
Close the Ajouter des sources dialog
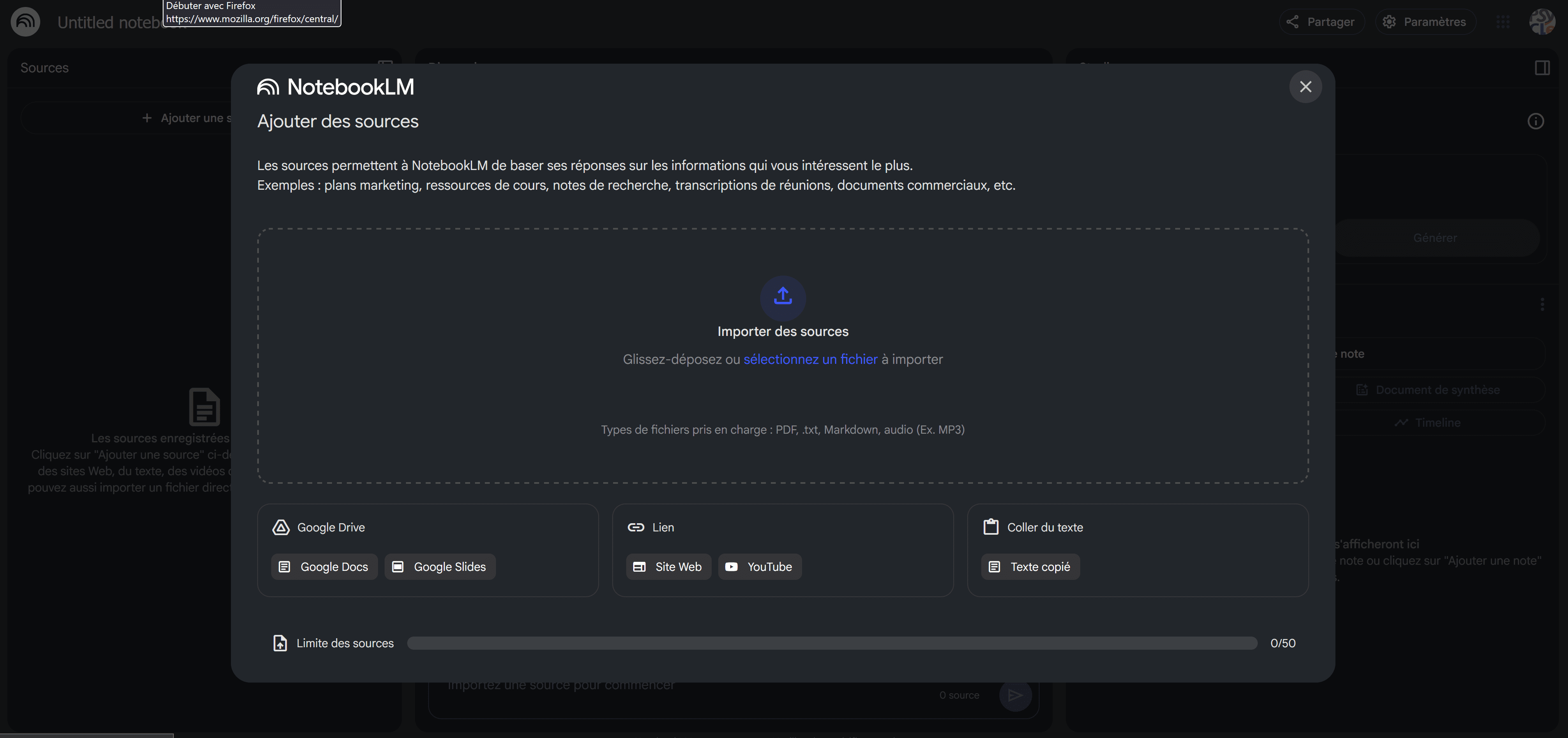point(1305,87)
